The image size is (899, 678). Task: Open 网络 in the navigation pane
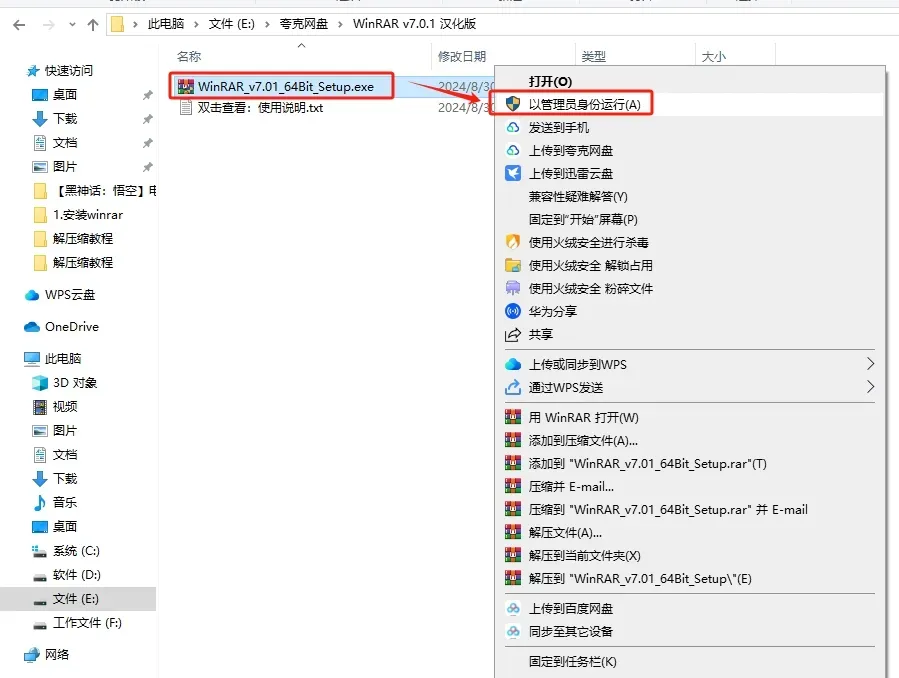(x=57, y=655)
